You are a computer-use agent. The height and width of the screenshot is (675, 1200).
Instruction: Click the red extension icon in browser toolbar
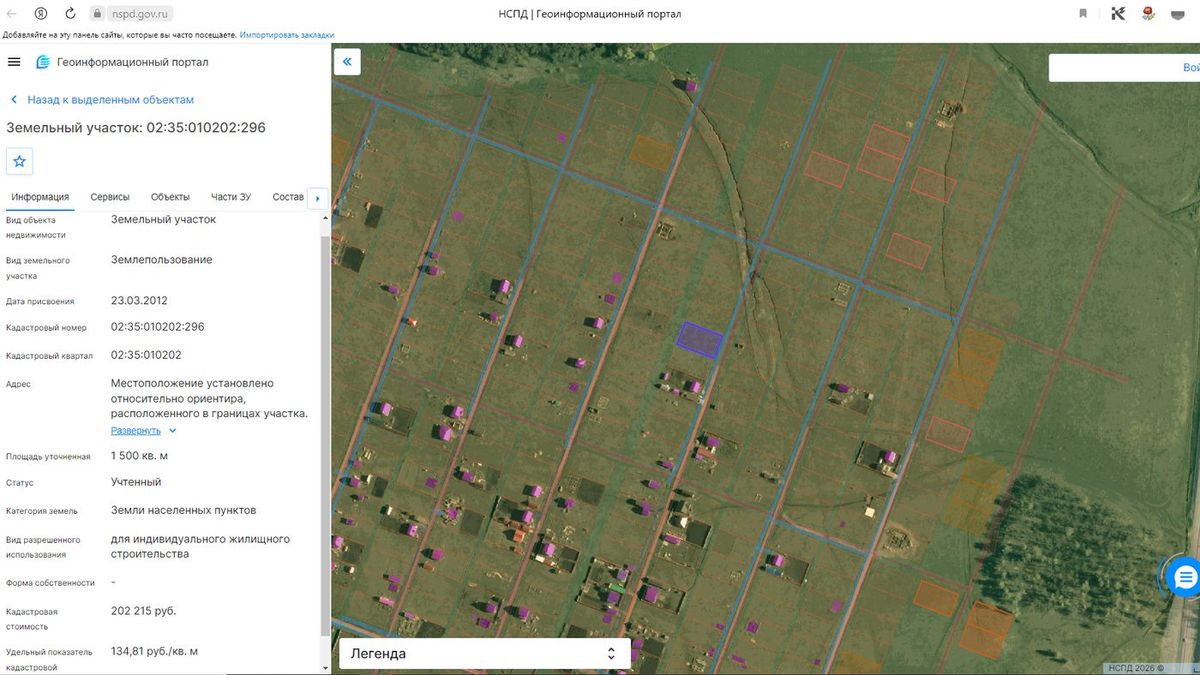click(x=1150, y=14)
